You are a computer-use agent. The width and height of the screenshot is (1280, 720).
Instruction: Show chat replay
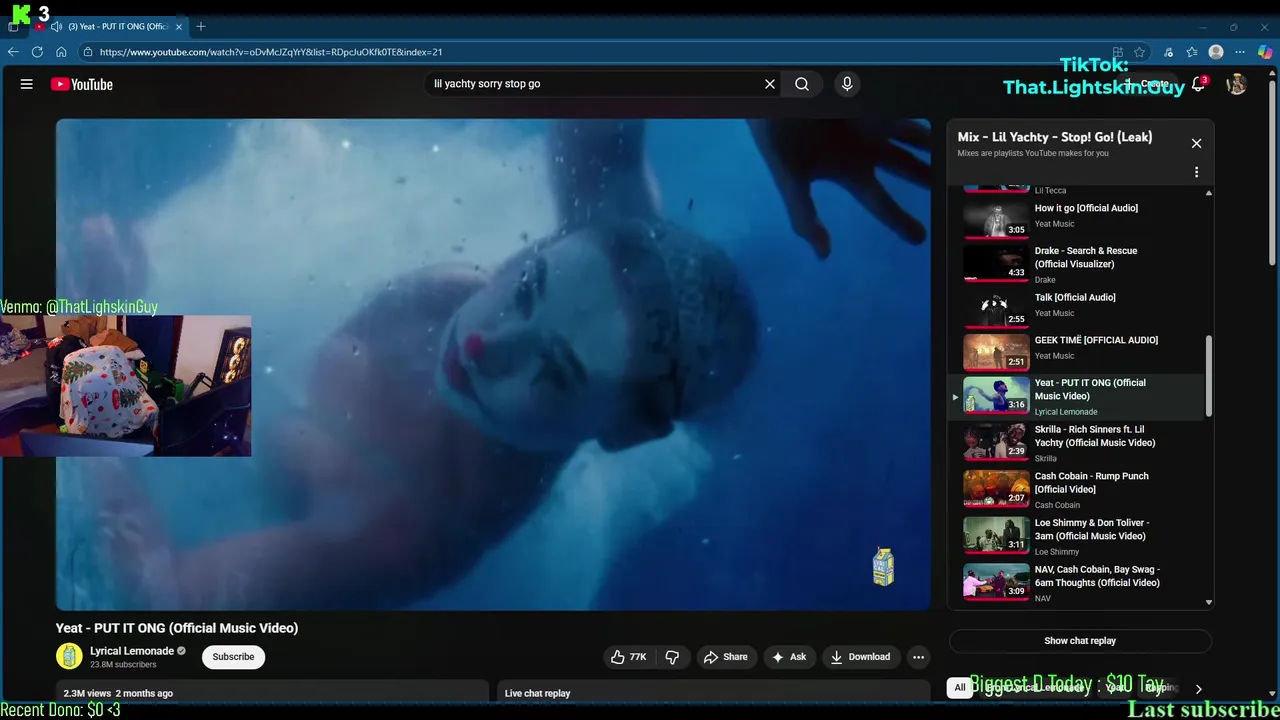1080,641
